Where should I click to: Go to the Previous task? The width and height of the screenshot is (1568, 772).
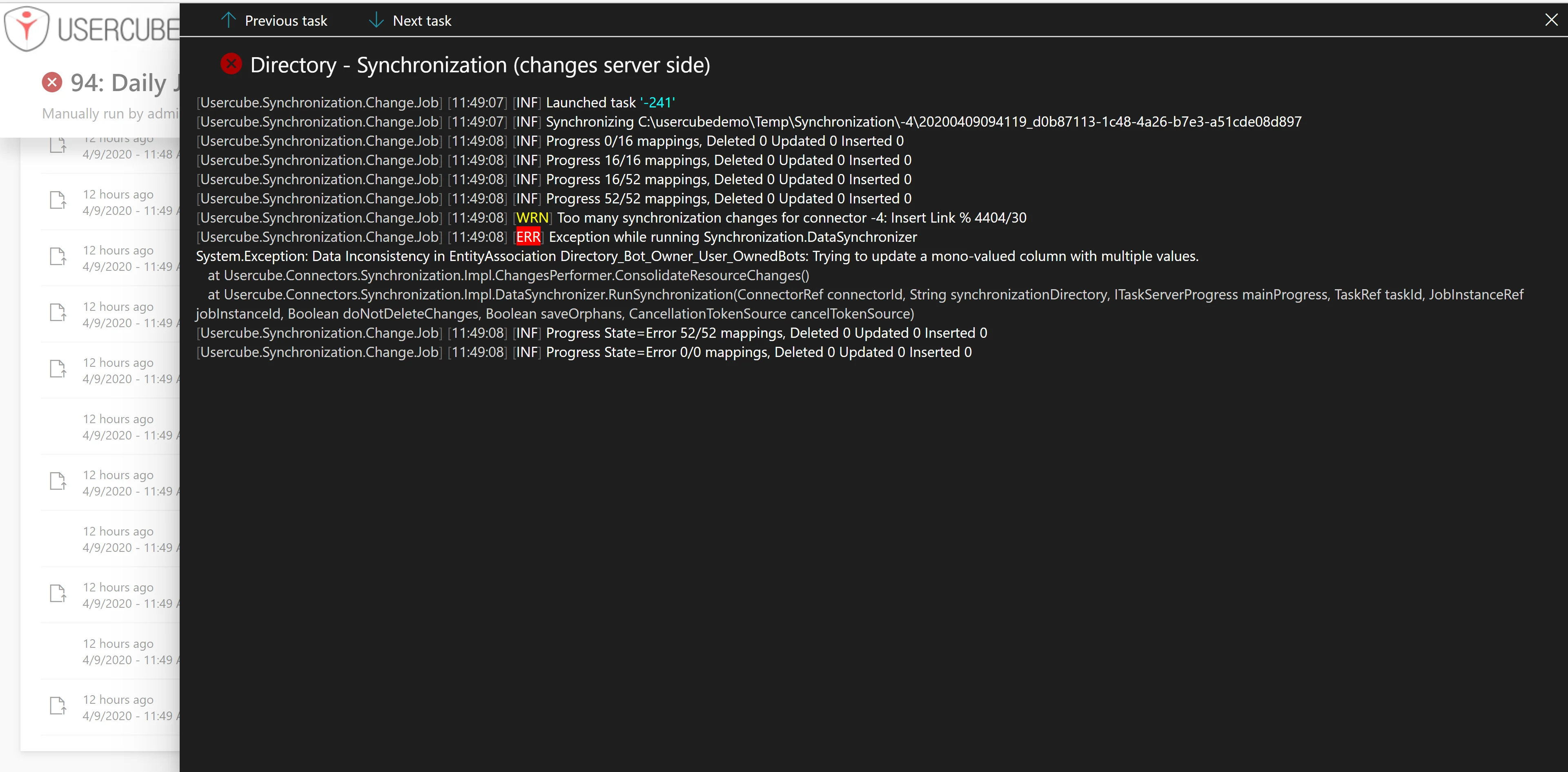pyautogui.click(x=274, y=21)
